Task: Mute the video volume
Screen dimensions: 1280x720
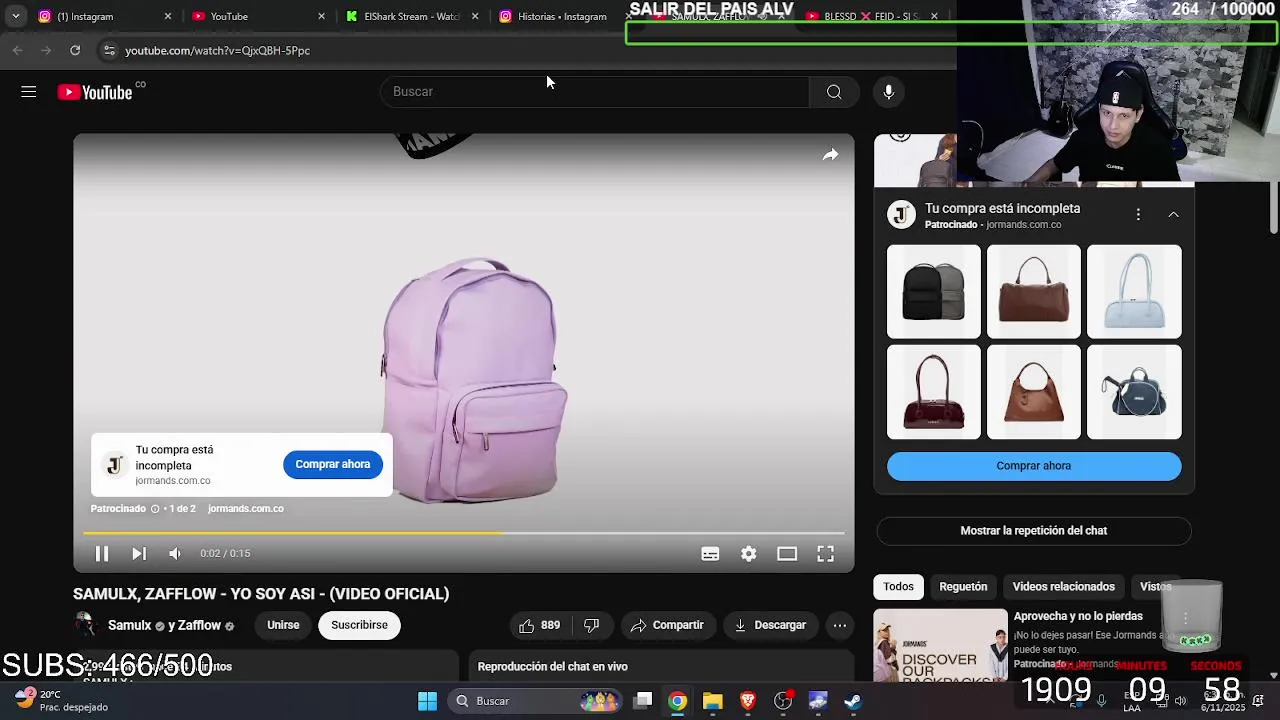Action: (175, 554)
